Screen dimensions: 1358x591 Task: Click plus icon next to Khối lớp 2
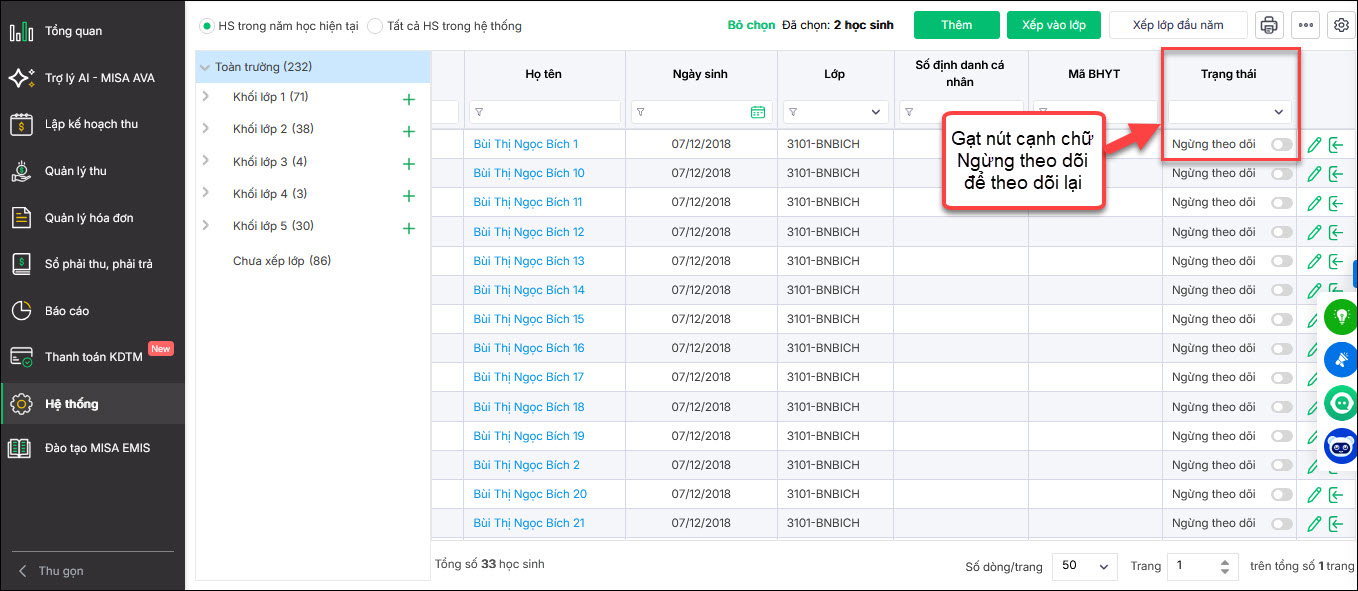(408, 131)
